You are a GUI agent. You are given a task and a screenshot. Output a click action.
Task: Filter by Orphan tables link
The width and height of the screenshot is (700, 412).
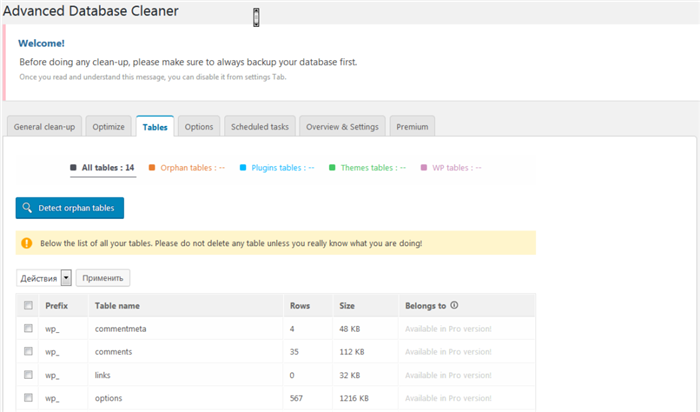192,167
